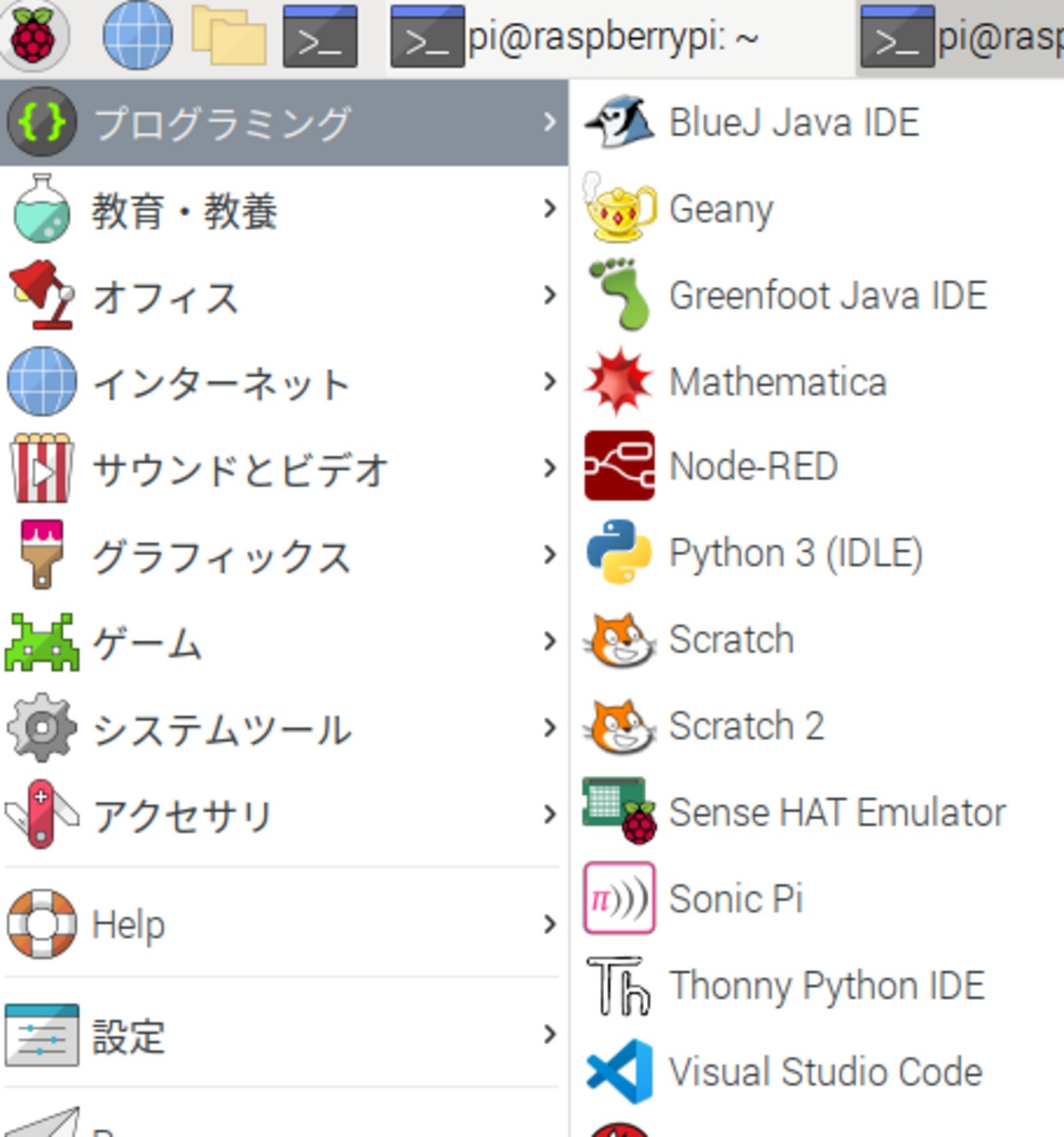The width and height of the screenshot is (1064, 1137).
Task: Open Python 3 (IDLE)
Action: click(818, 553)
